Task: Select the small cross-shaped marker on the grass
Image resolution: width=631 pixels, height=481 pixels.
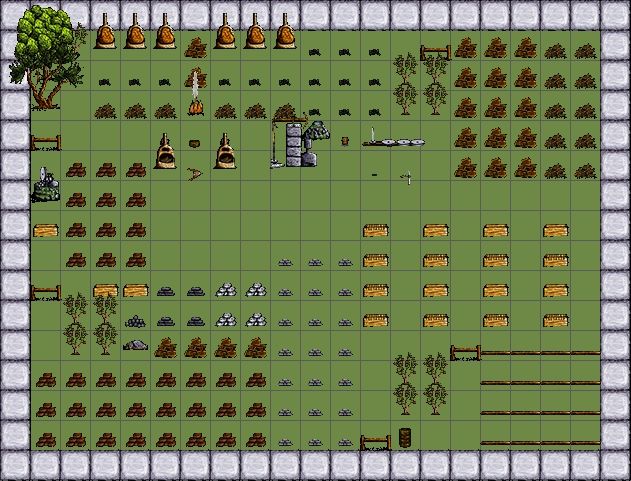Action: (x=407, y=177)
